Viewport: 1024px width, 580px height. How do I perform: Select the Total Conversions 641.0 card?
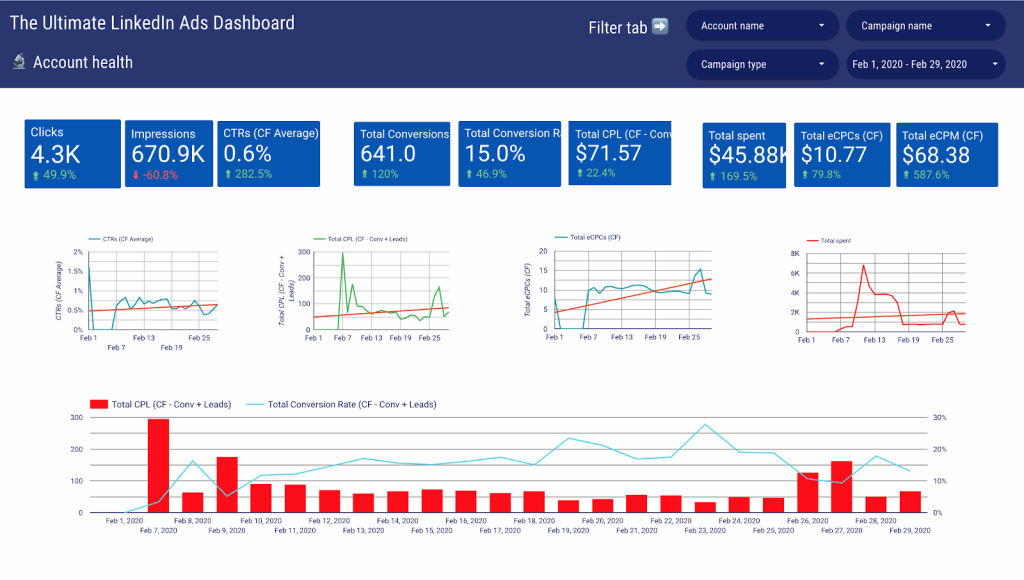(x=402, y=153)
